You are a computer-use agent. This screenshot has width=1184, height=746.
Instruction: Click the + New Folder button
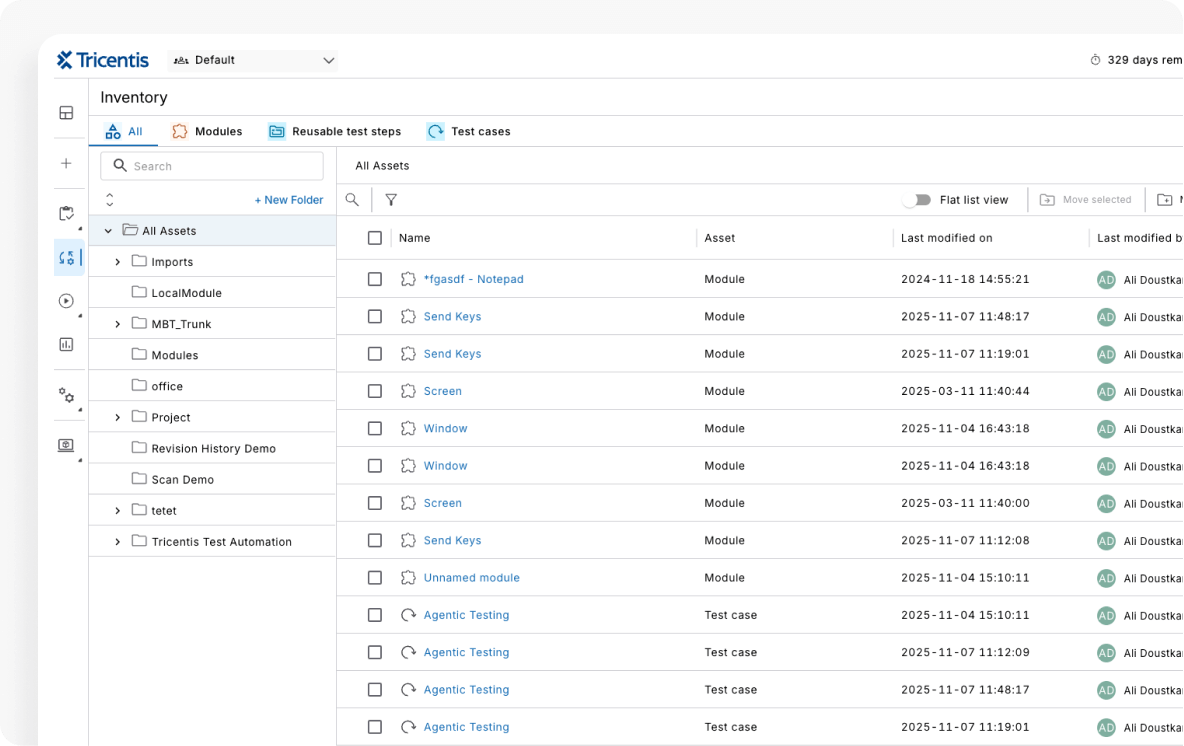click(x=288, y=200)
